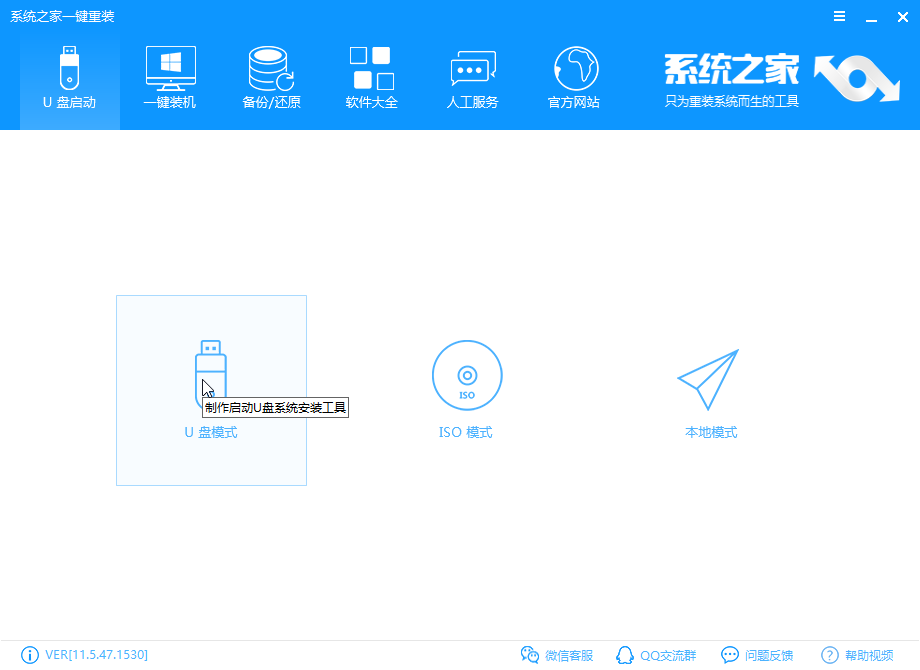This screenshot has height=670, width=920.
Task: Visit the 官方网站 page
Action: tap(572, 75)
